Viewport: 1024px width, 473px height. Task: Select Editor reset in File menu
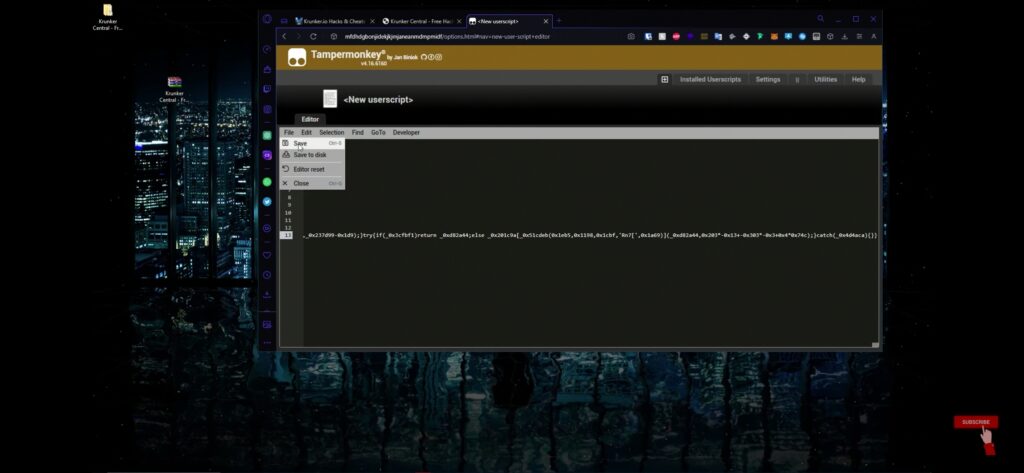point(312,169)
